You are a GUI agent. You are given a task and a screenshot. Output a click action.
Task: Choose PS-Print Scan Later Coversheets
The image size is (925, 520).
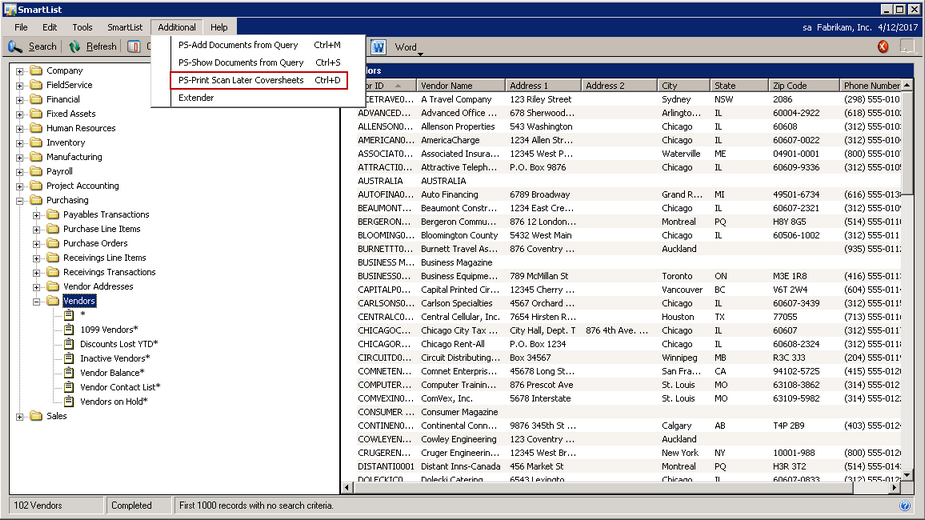(x=259, y=80)
